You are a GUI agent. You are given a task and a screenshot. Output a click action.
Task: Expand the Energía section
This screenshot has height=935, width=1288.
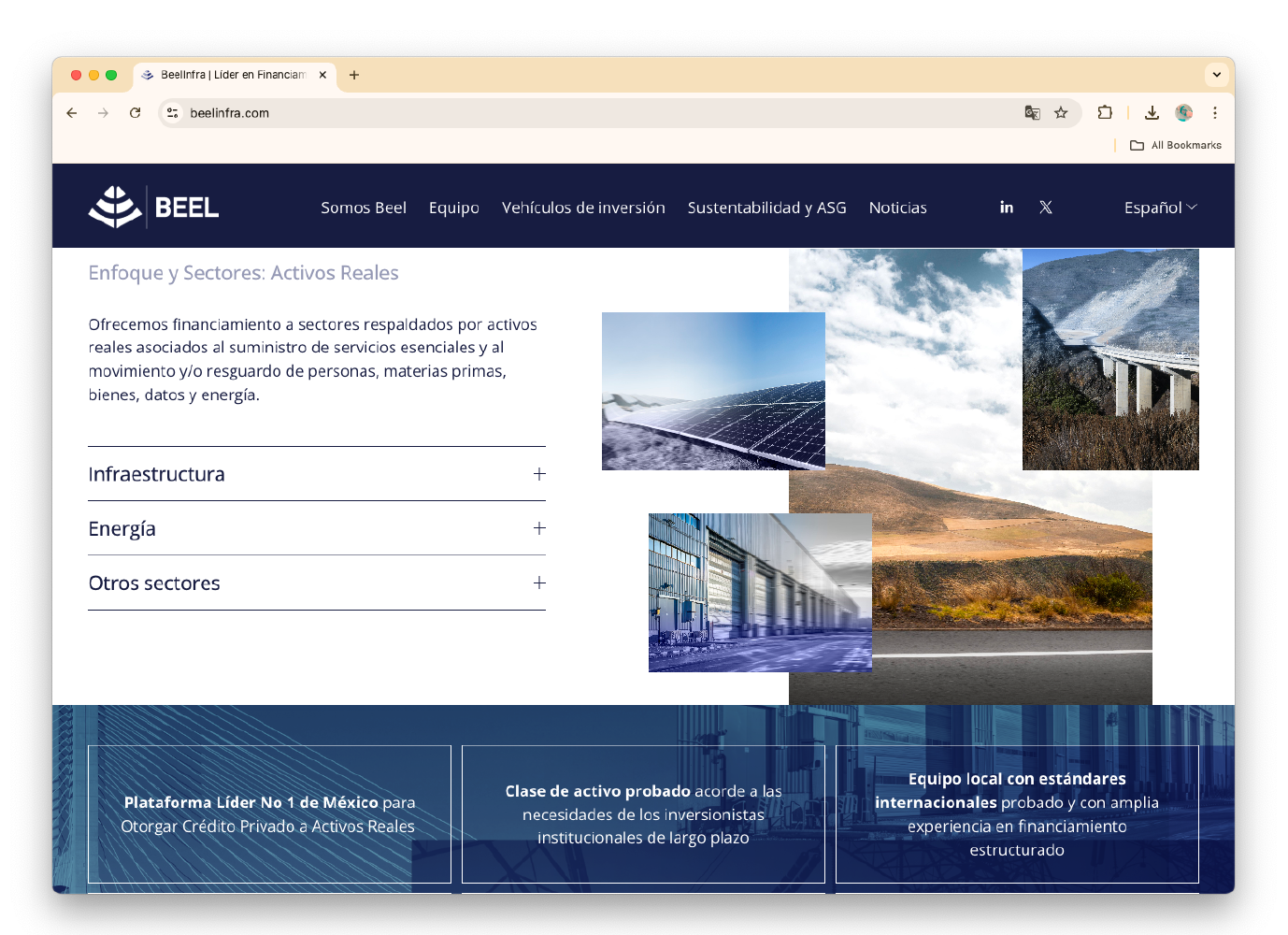pos(317,528)
